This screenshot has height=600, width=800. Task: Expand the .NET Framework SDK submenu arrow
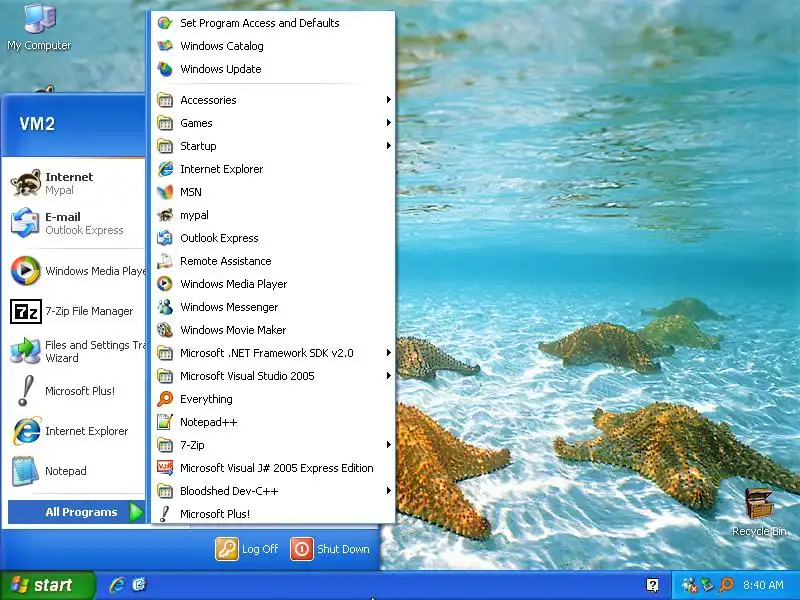coord(389,353)
